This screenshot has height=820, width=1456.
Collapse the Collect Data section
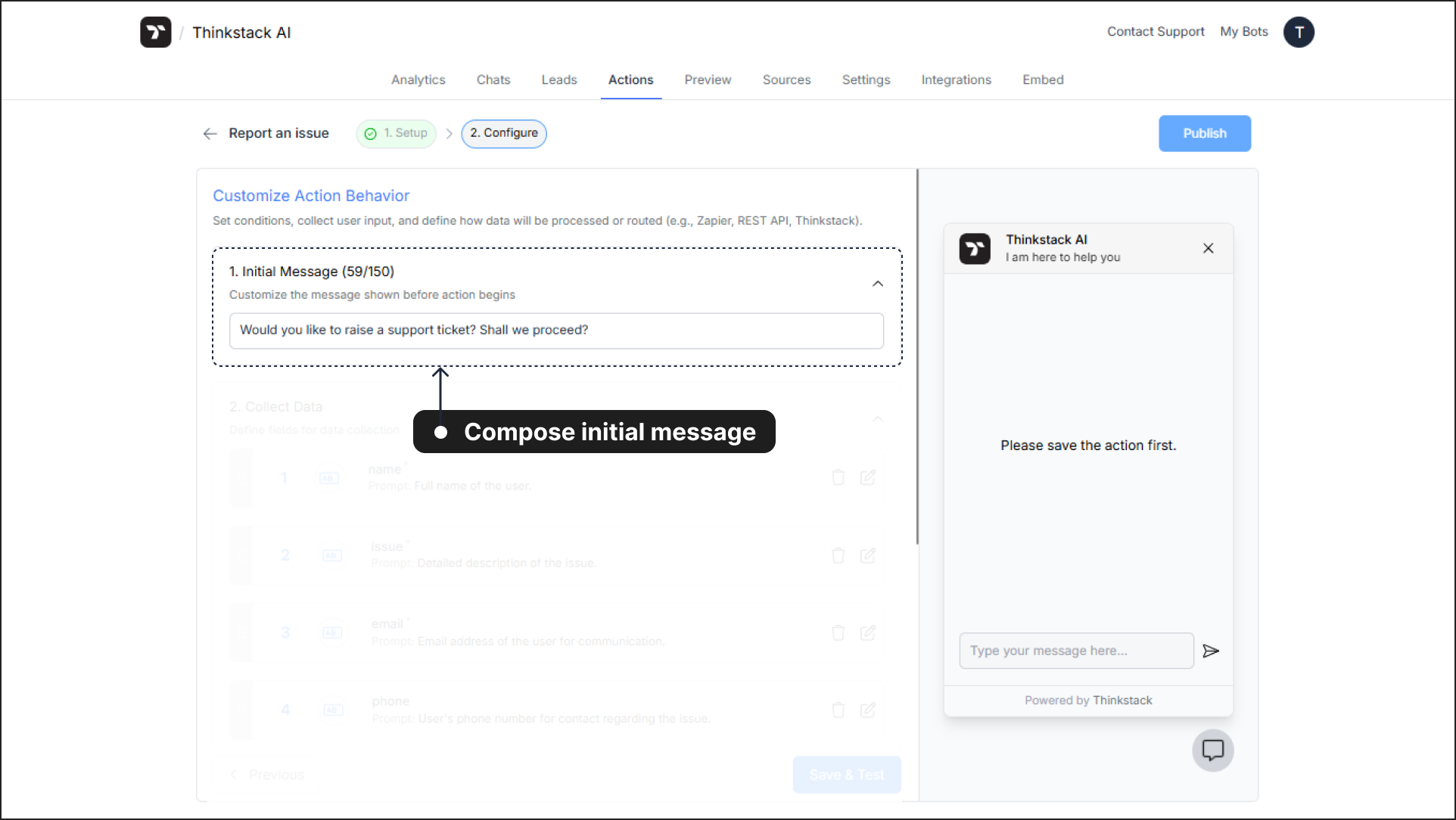(877, 418)
